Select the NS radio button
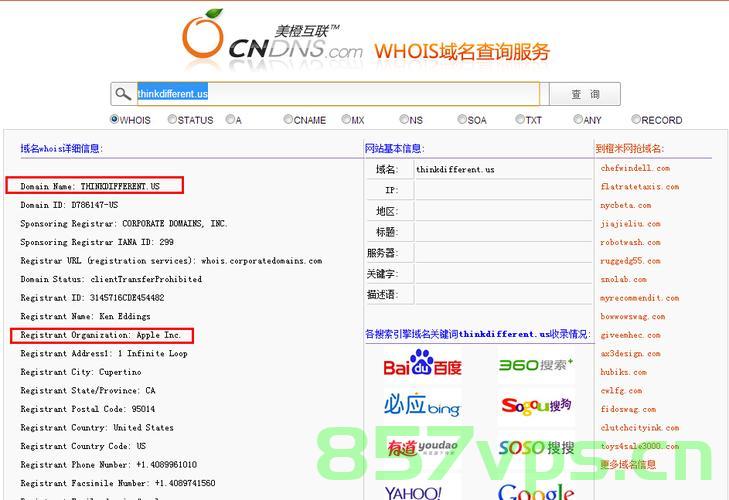 point(404,120)
